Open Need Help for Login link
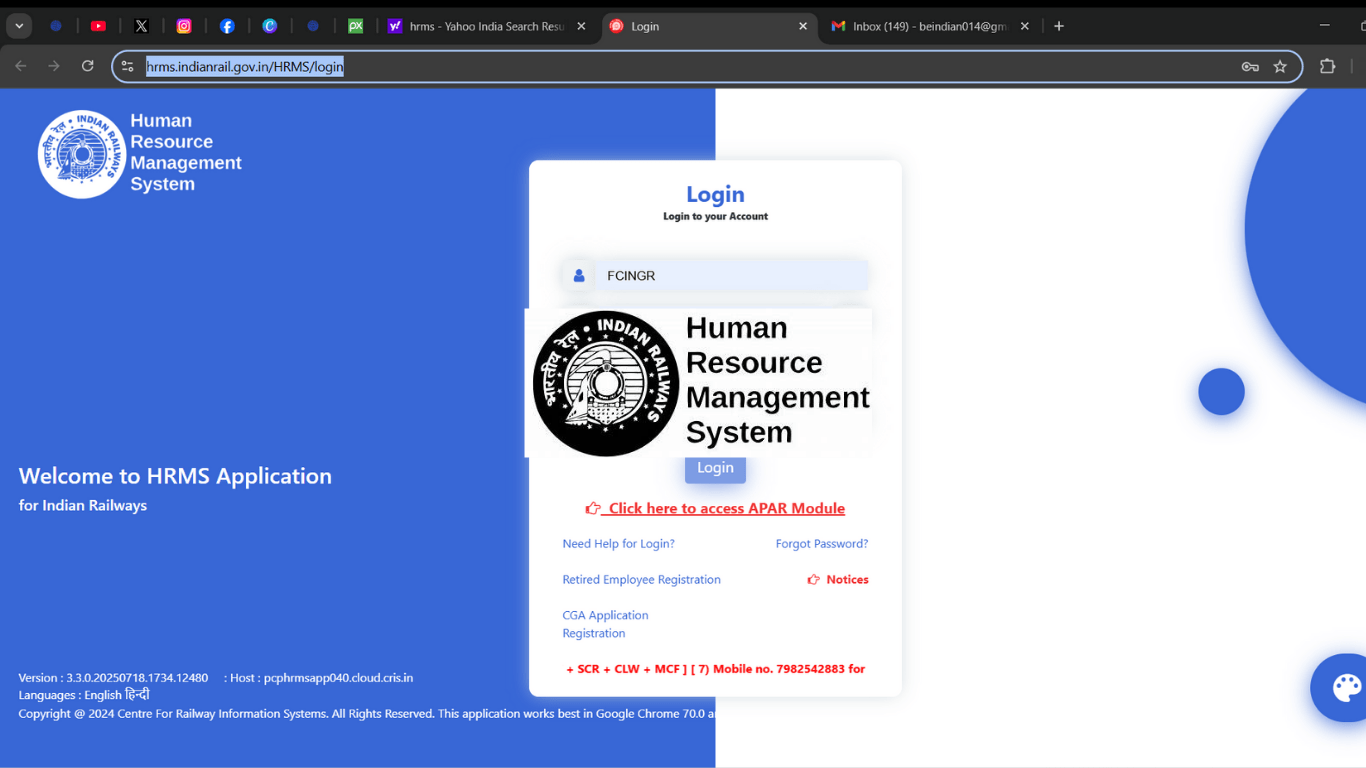1366x768 pixels. click(618, 544)
